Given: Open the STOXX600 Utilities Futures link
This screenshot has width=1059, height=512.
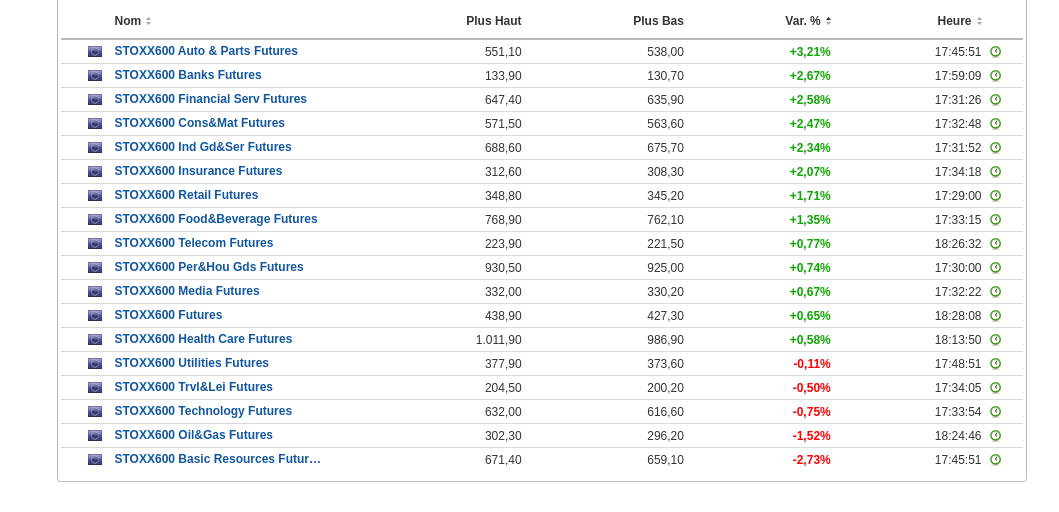Looking at the screenshot, I should click(x=191, y=363).
